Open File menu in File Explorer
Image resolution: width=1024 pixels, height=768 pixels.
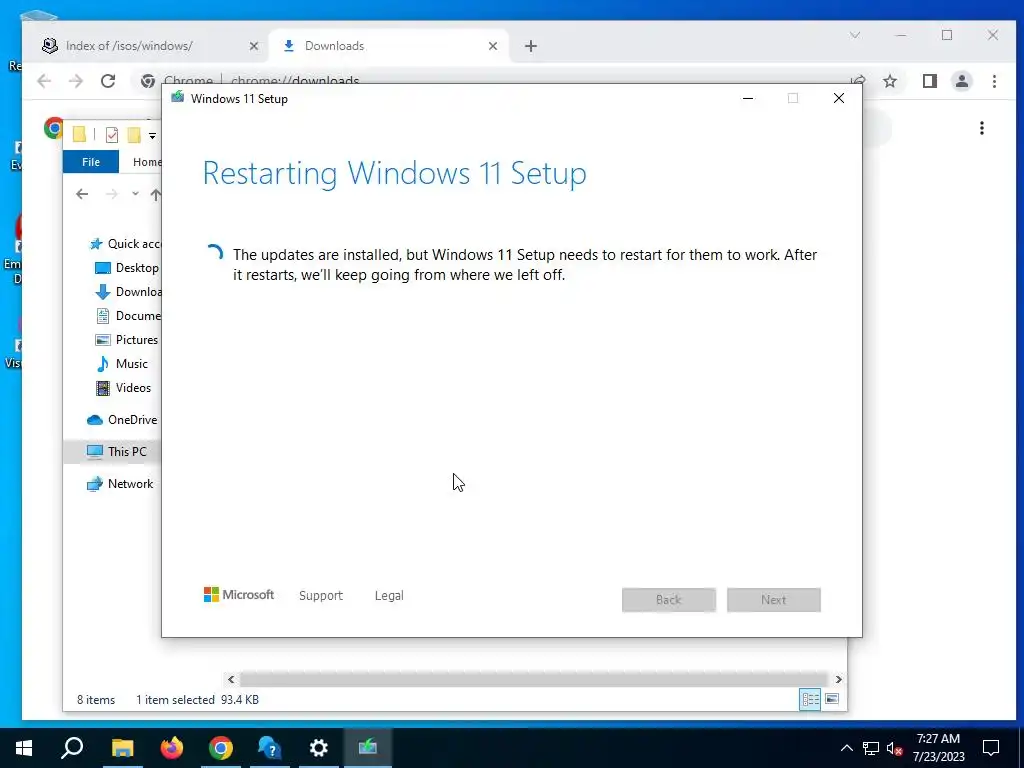pos(91,162)
